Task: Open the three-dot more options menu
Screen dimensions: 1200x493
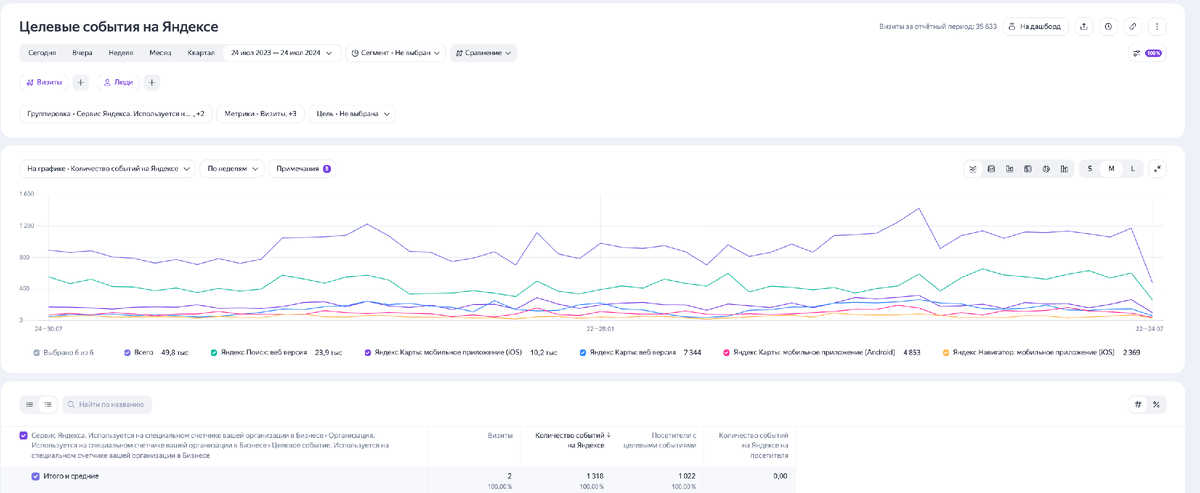Action: pyautogui.click(x=1157, y=27)
